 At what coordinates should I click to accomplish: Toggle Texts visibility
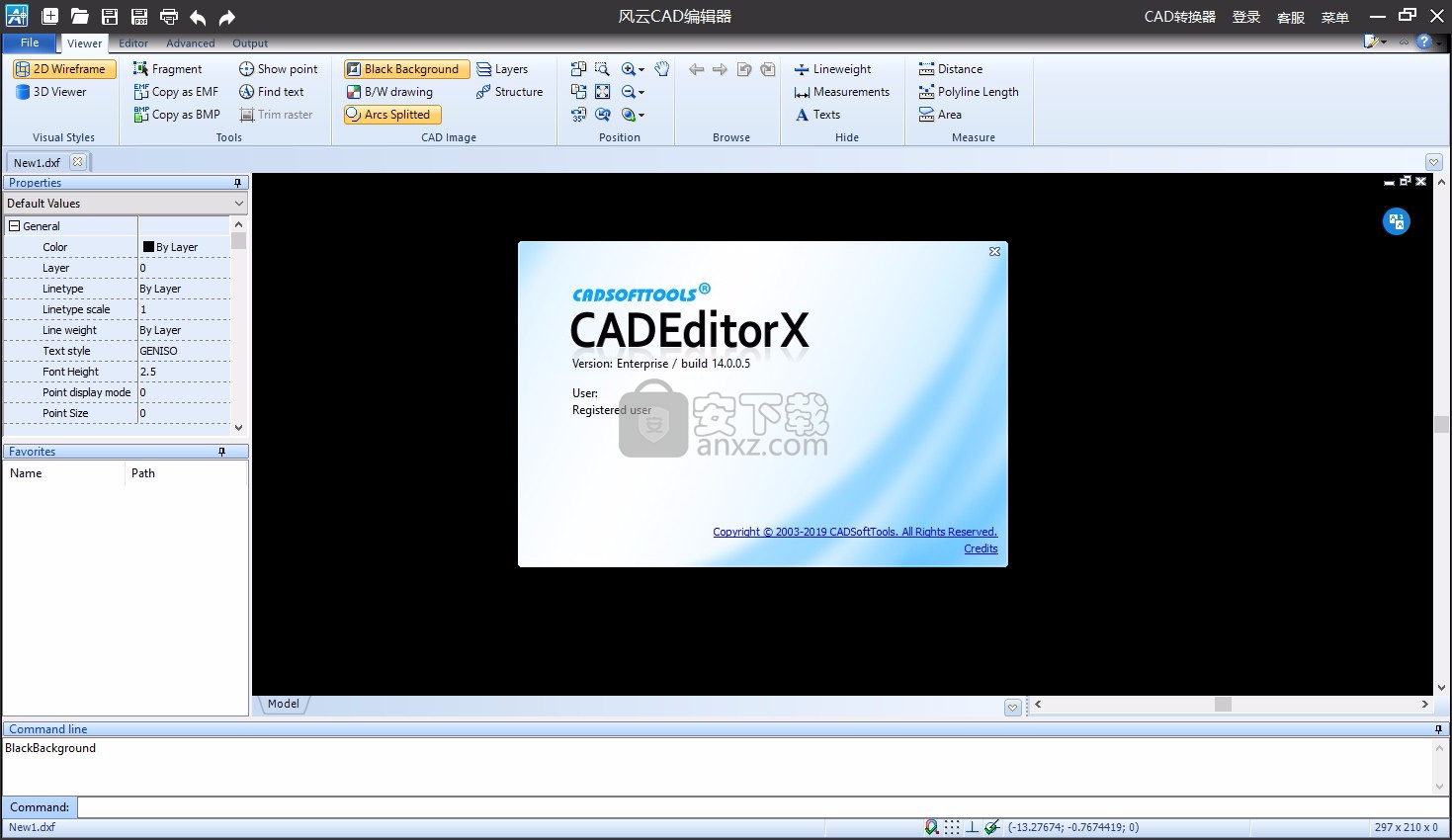[x=817, y=115]
